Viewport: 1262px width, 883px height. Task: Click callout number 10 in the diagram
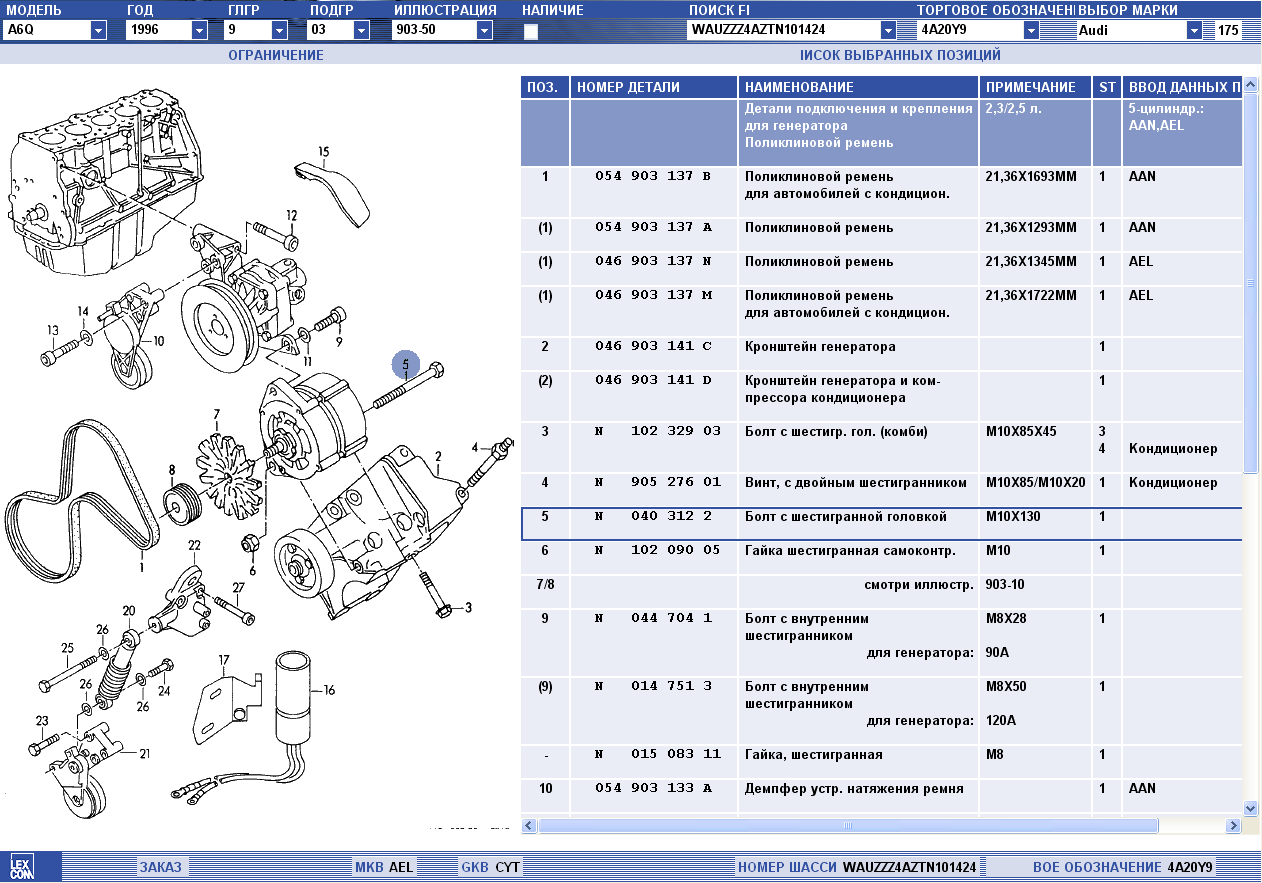(x=158, y=340)
